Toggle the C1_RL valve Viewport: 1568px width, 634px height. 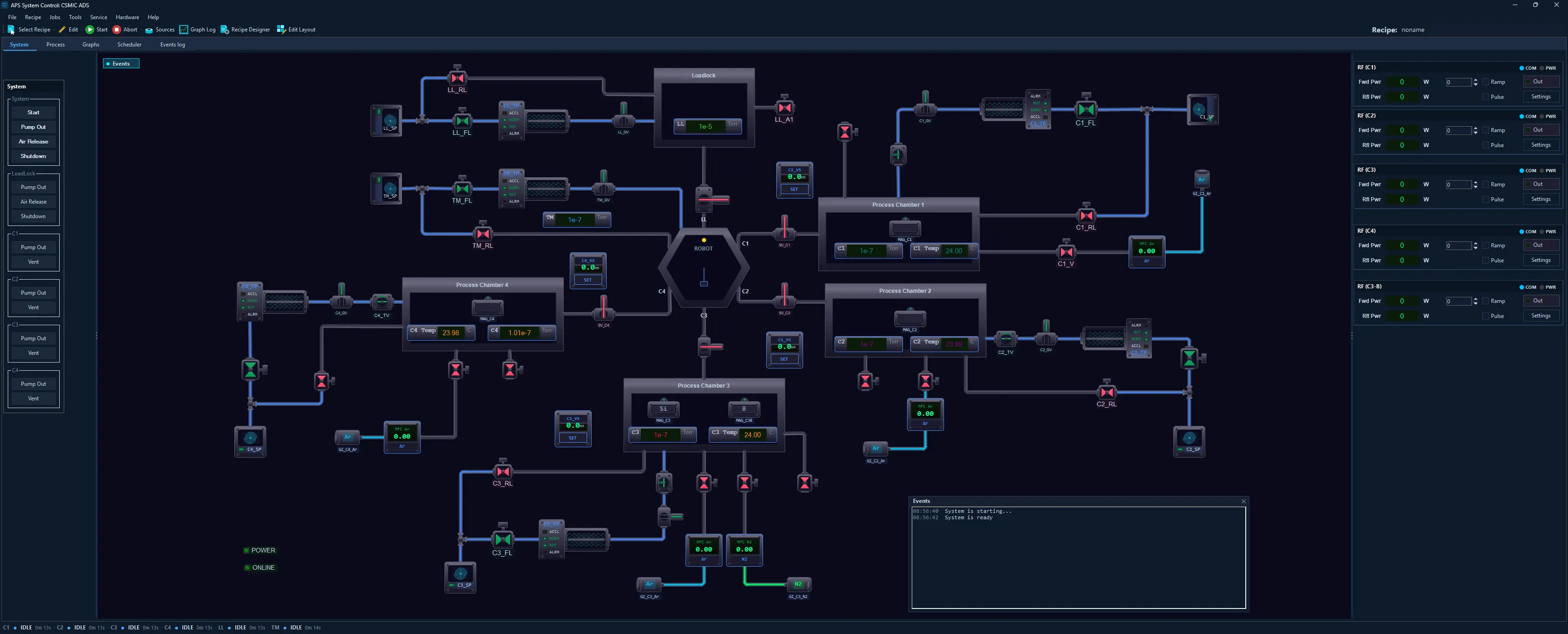click(1087, 215)
